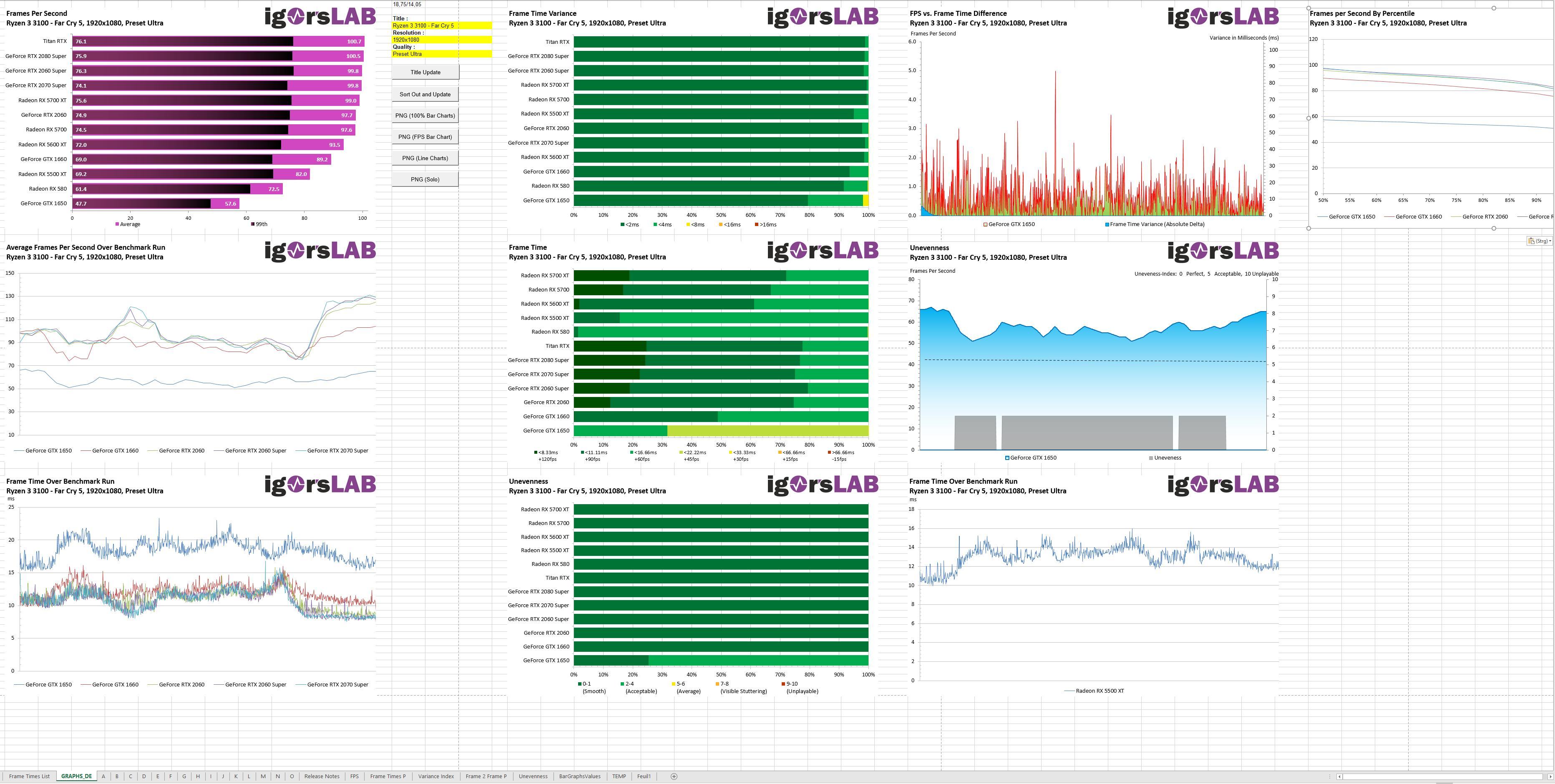Switch to the Frame 2 Frame P sheet tab
Screen dimensions: 1555x784
click(486, 776)
